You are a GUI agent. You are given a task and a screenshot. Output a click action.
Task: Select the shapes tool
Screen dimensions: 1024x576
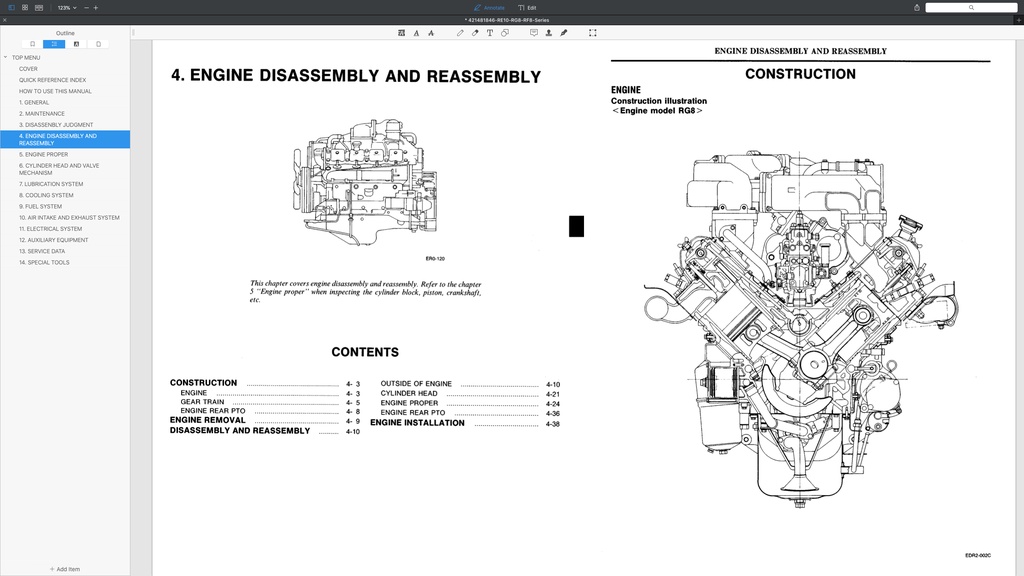[505, 33]
